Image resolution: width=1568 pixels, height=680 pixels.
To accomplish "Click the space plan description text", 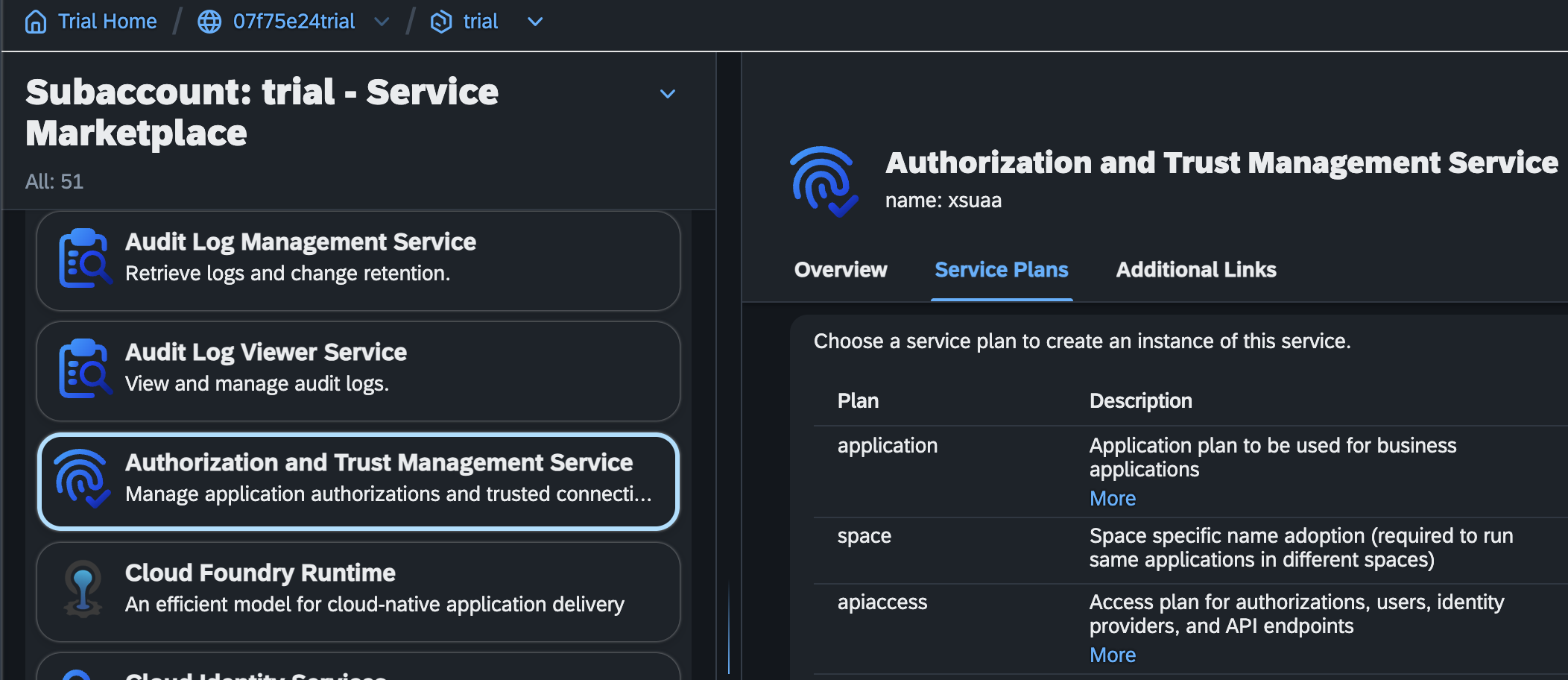I will pos(1301,548).
